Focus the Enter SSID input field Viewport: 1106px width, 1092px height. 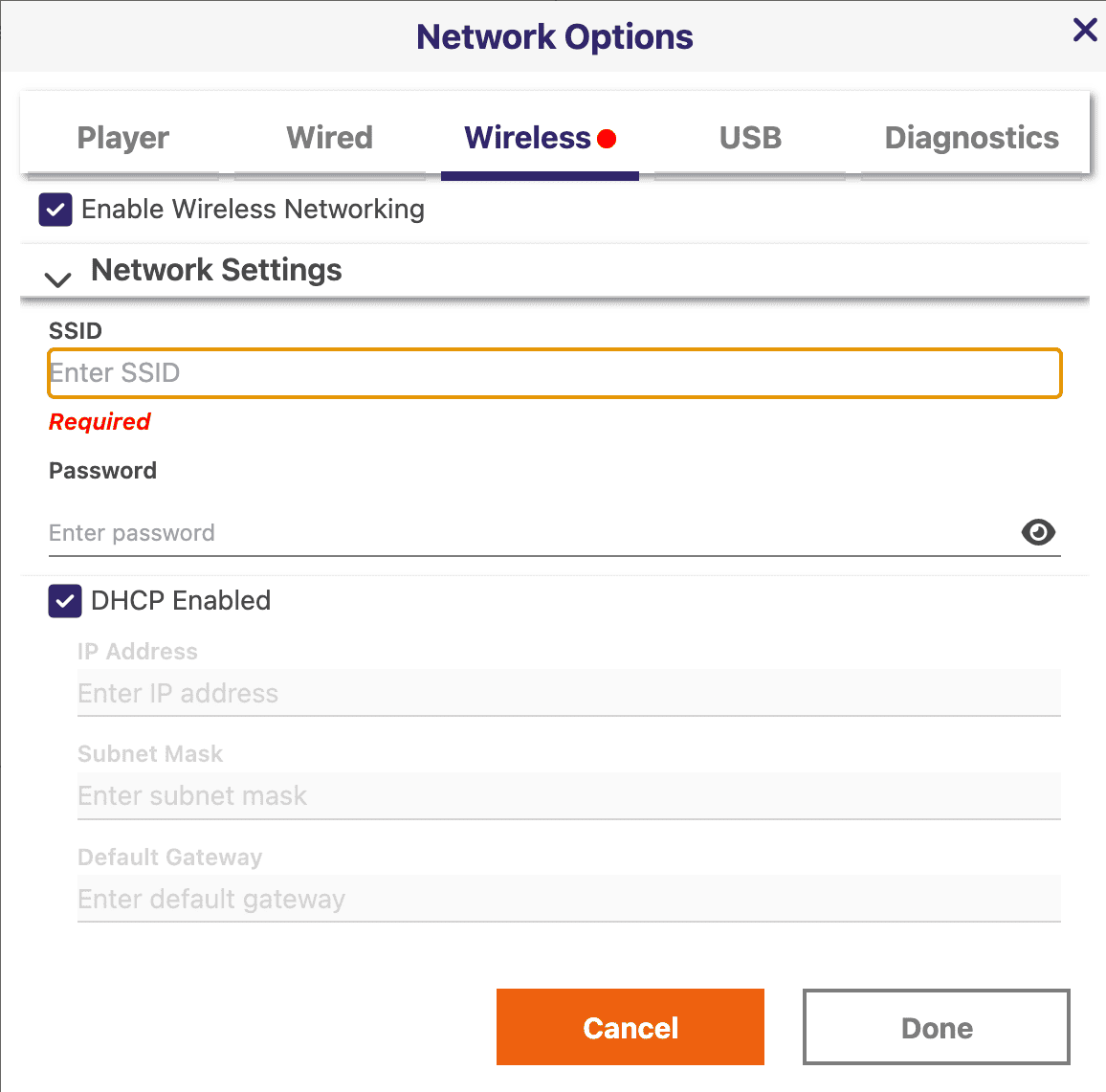[x=554, y=373]
